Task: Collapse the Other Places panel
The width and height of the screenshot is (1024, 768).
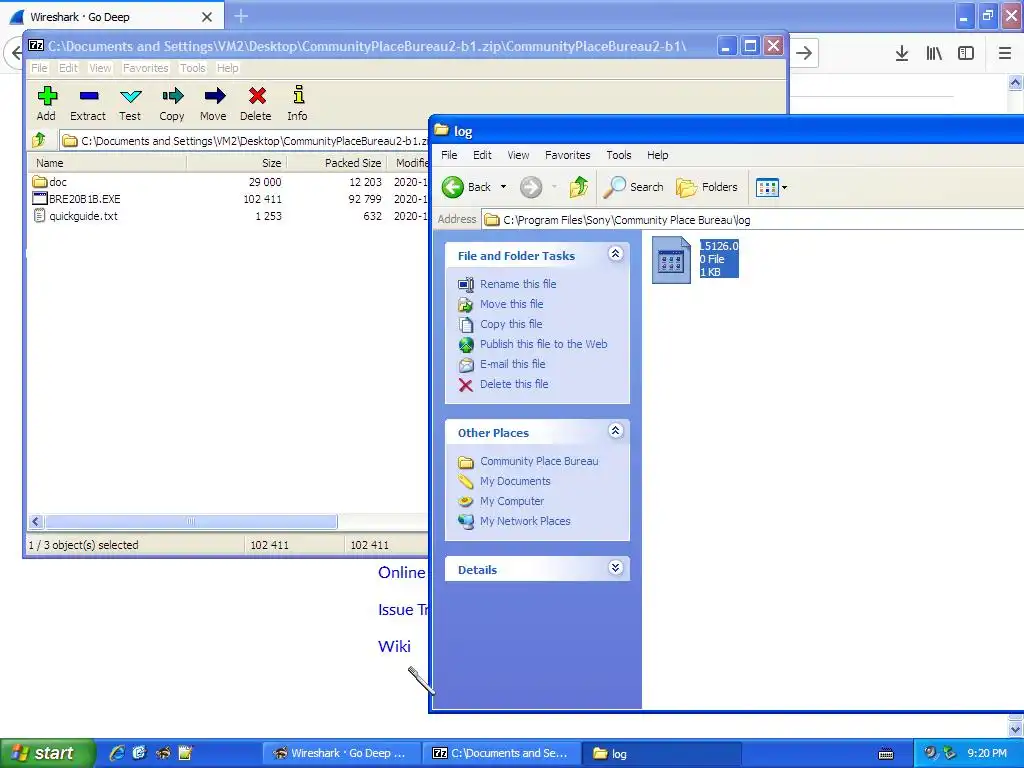Action: coord(615,431)
